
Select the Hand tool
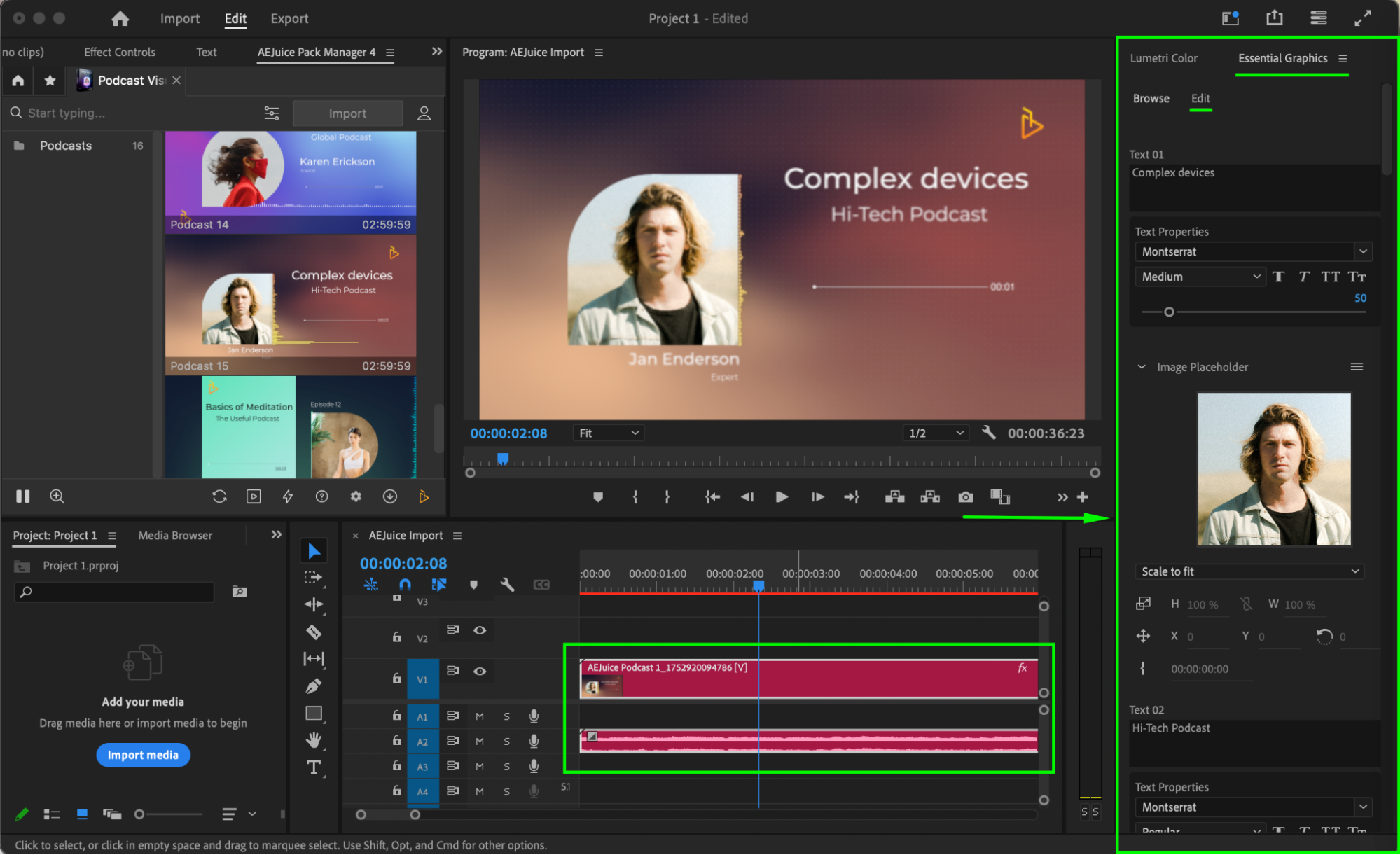pos(314,740)
